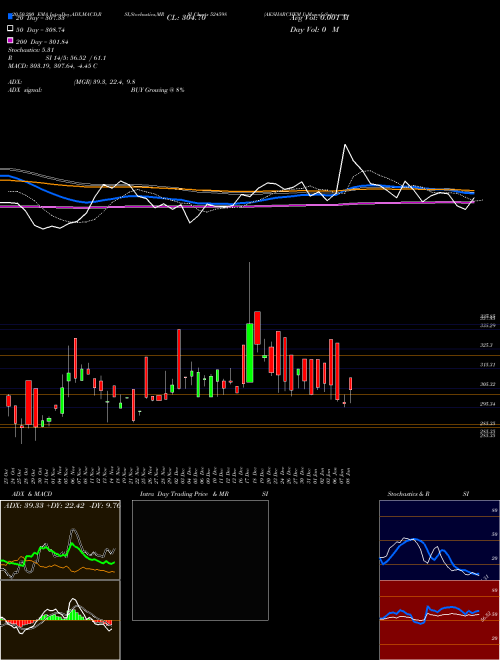Click the 305.22 price axis label
500x660 pixels.
click(487, 384)
